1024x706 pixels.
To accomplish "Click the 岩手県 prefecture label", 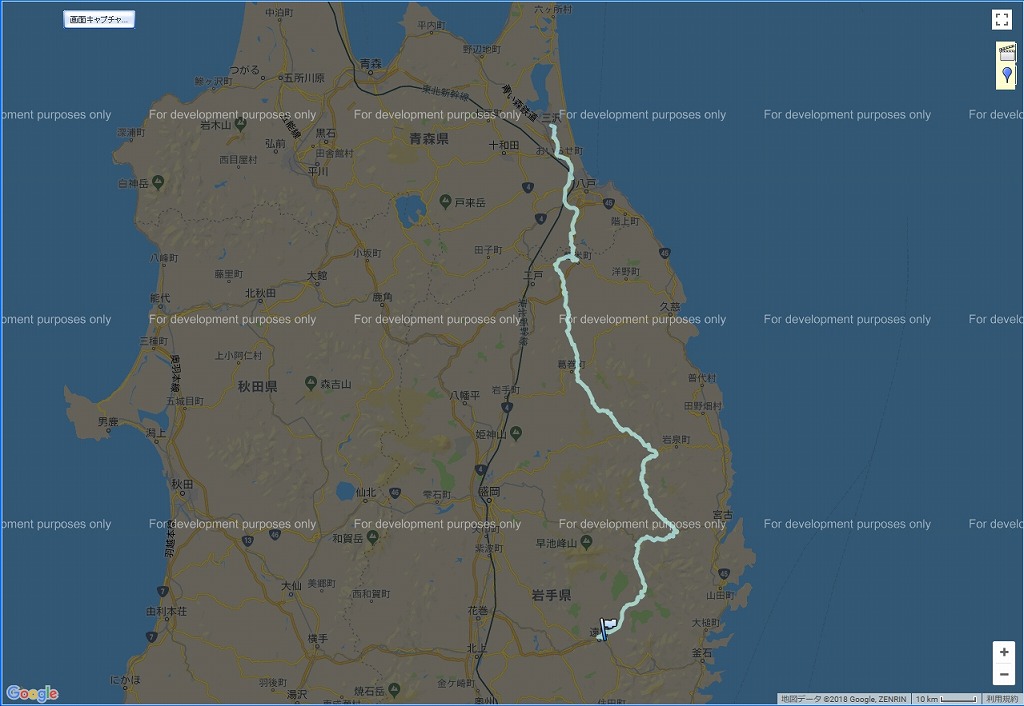I will [551, 595].
